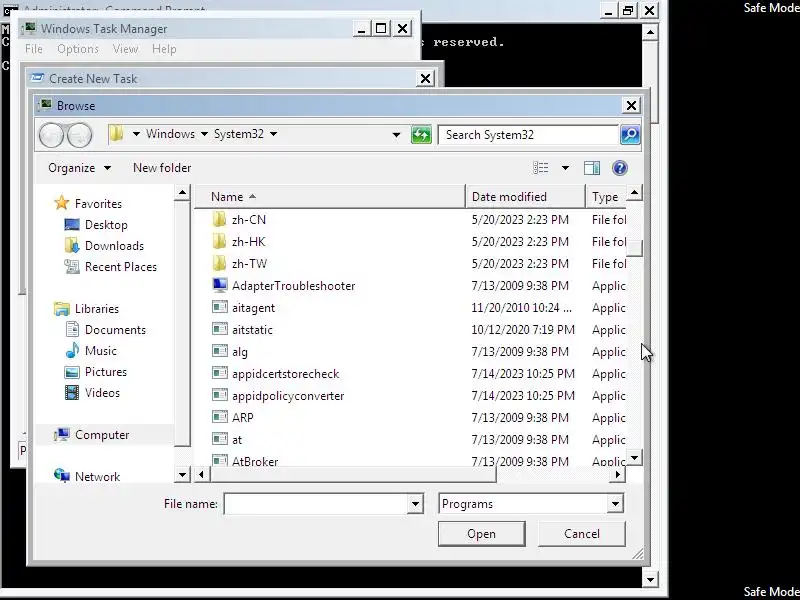
Task: Click the folder icon in address bar
Action: 117,134
